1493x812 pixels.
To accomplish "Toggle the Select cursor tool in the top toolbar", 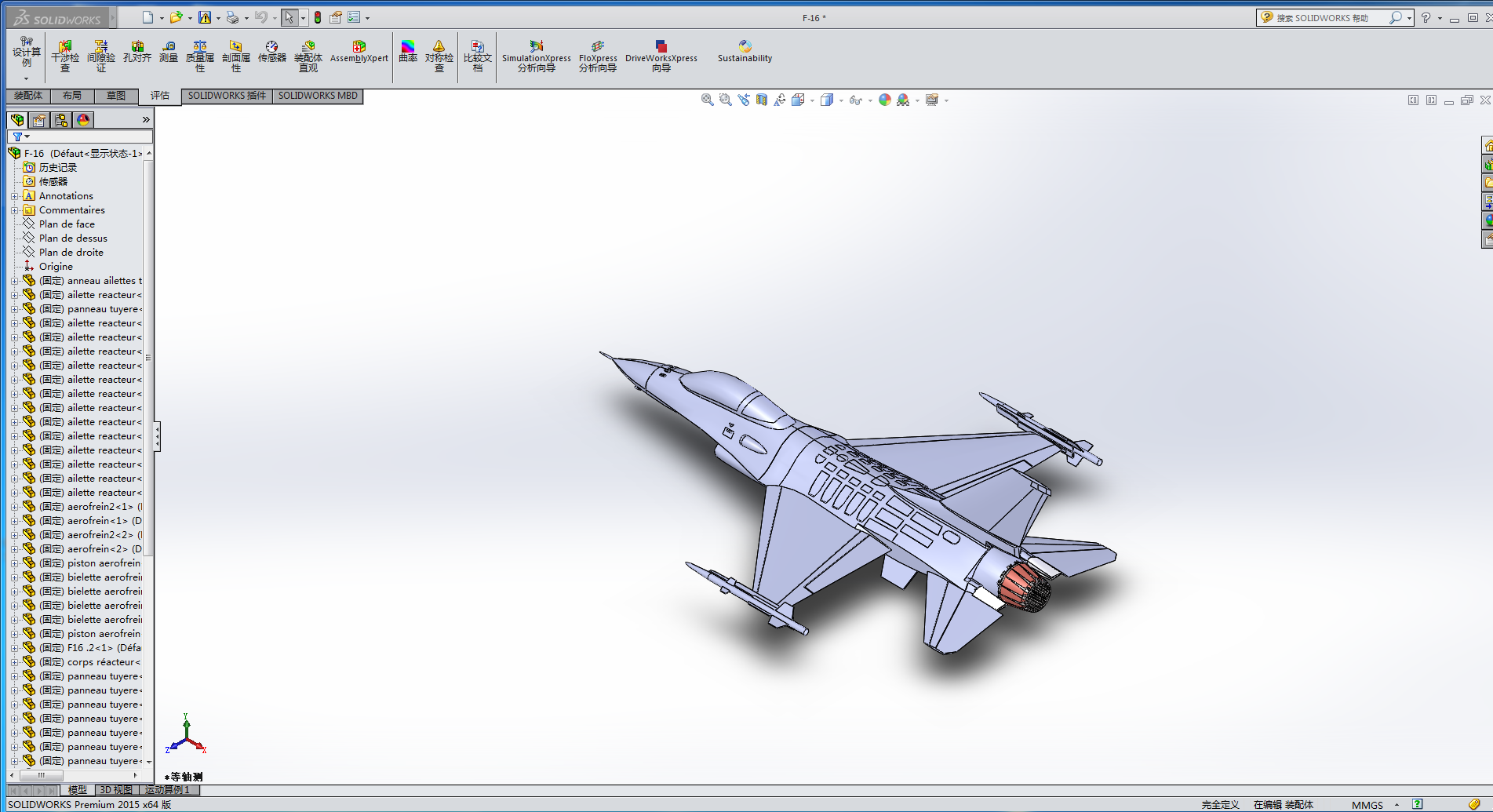I will [289, 17].
